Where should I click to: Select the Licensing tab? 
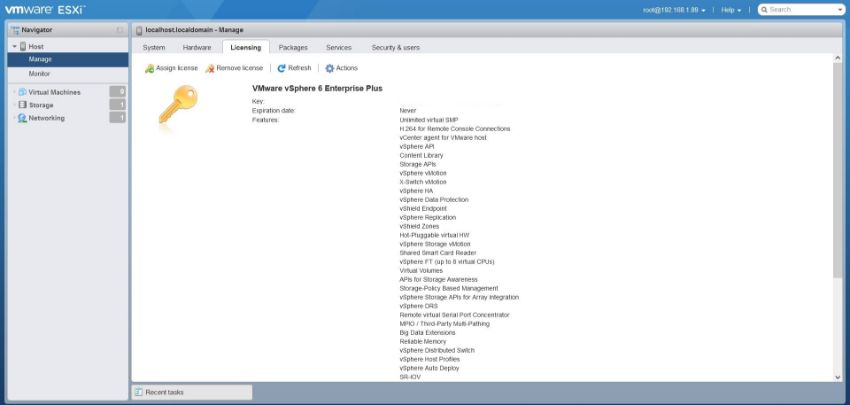[246, 48]
